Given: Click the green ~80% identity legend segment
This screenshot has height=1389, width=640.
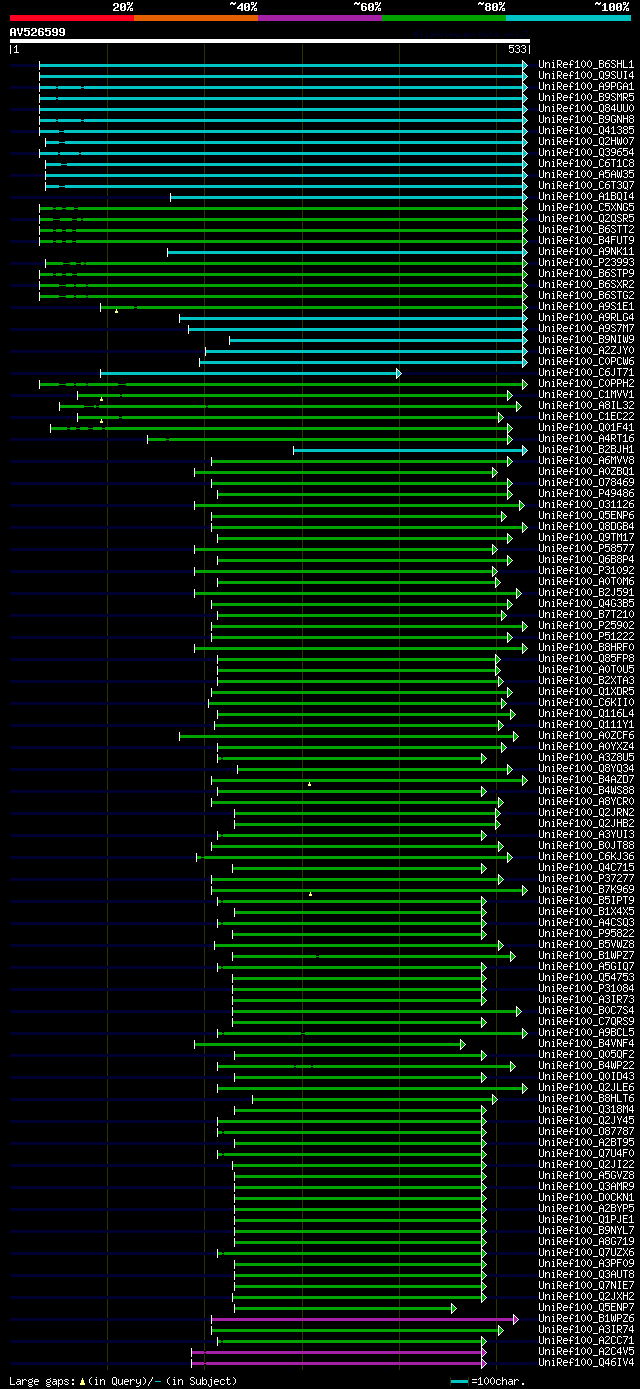Looking at the screenshot, I should 443,18.
